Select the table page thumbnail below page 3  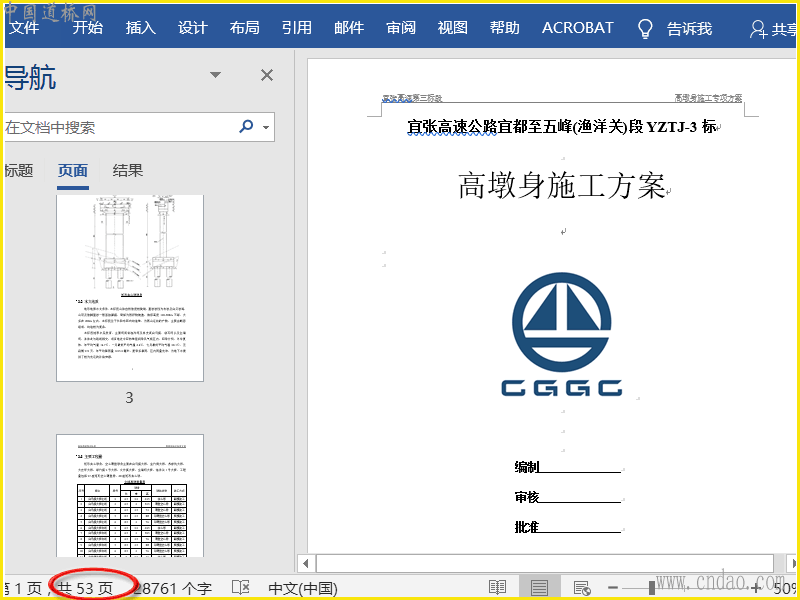130,495
